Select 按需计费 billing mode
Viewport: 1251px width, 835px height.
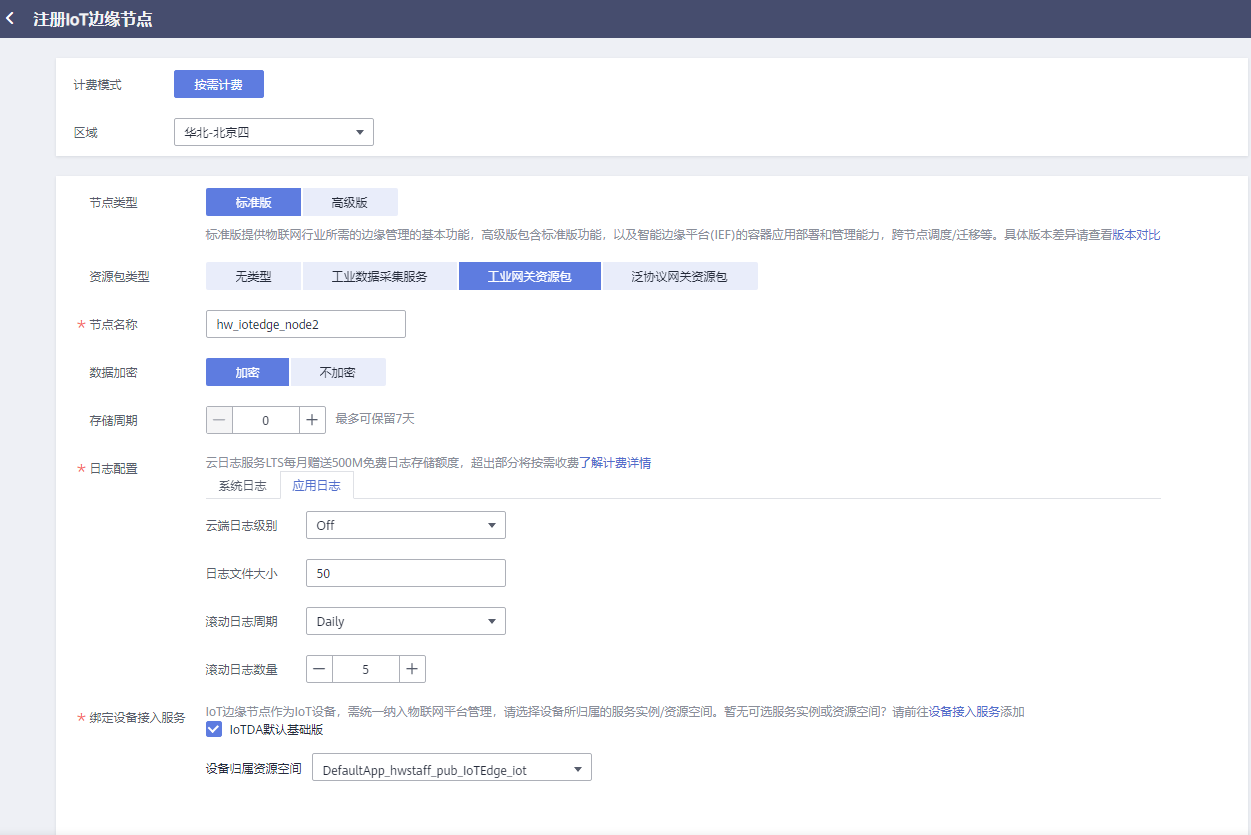coord(219,84)
